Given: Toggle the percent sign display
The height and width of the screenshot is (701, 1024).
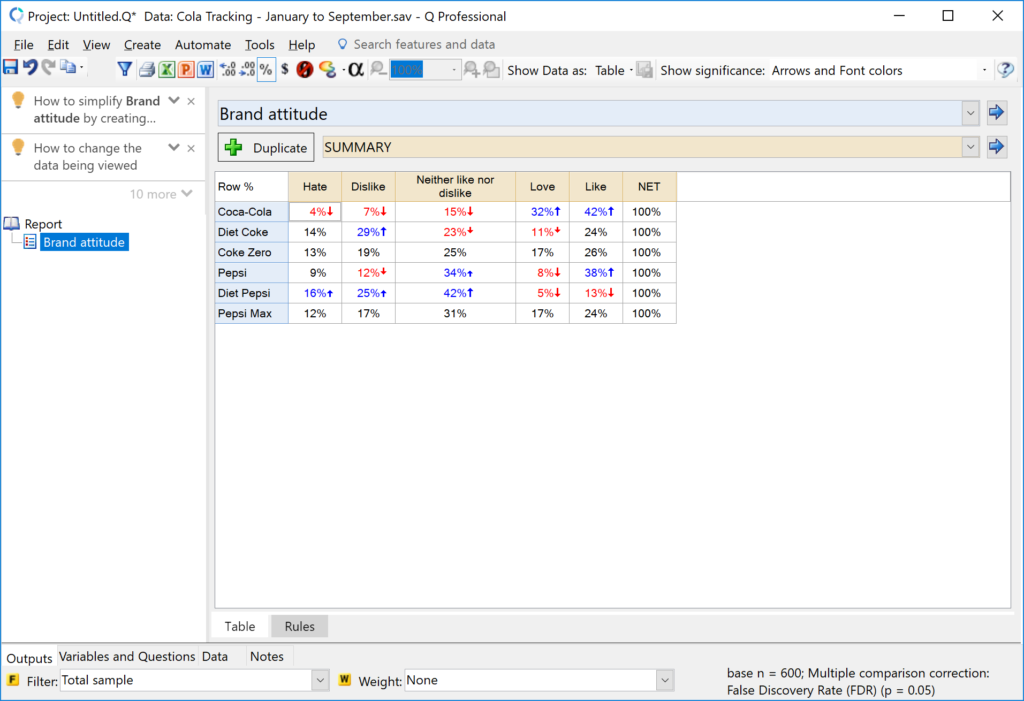Looking at the screenshot, I should point(266,69).
